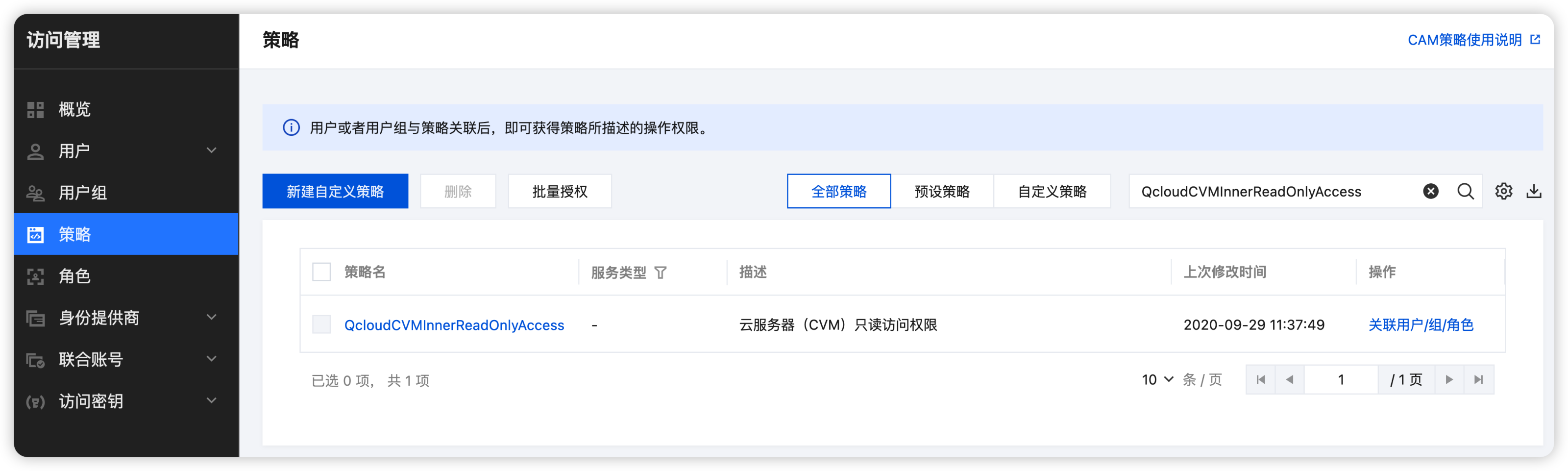Screen dimensions: 1568x471
Task: Click the 用户 person icon in sidebar
Action: point(35,151)
